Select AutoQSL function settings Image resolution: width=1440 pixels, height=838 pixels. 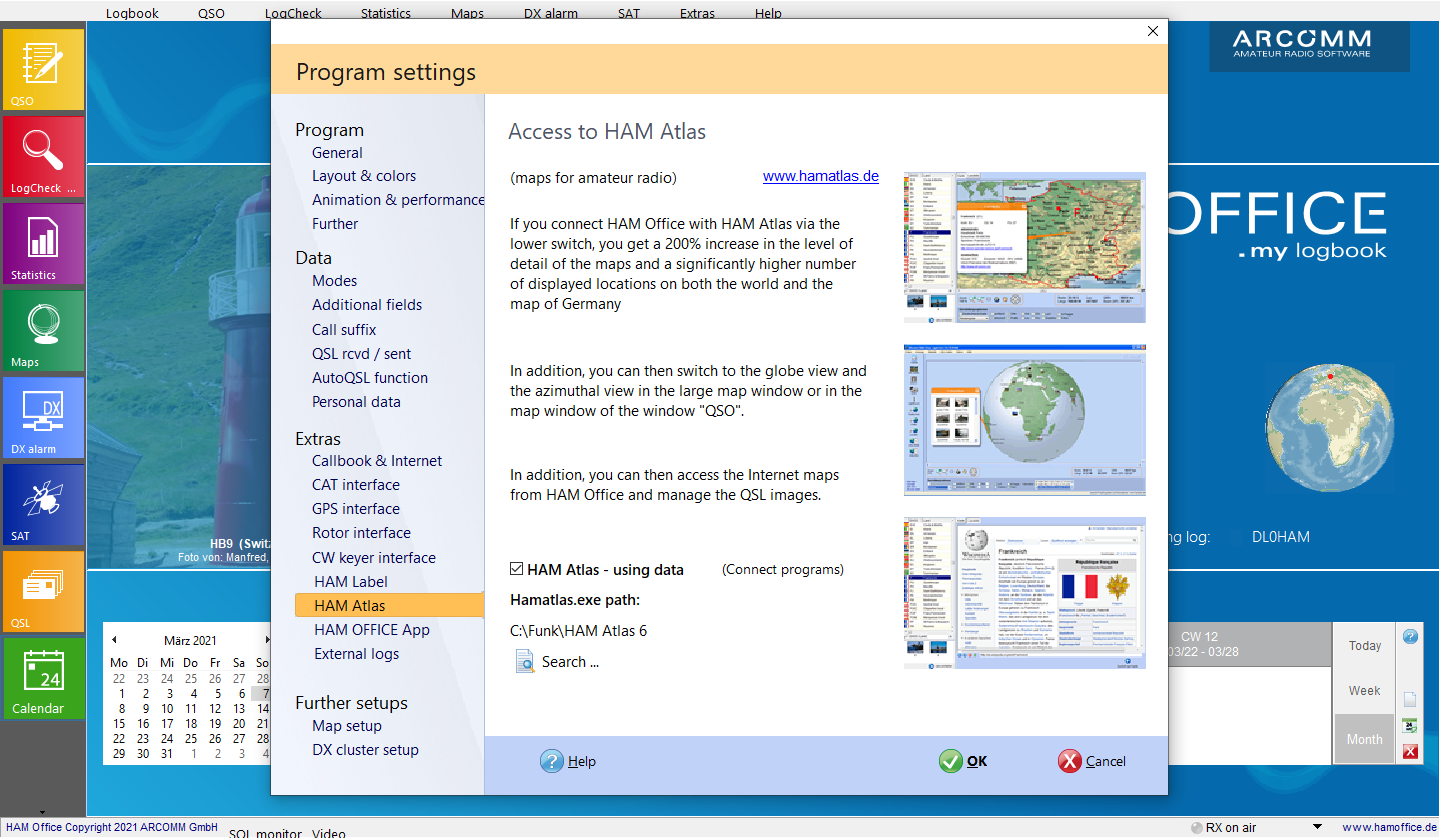coord(370,378)
